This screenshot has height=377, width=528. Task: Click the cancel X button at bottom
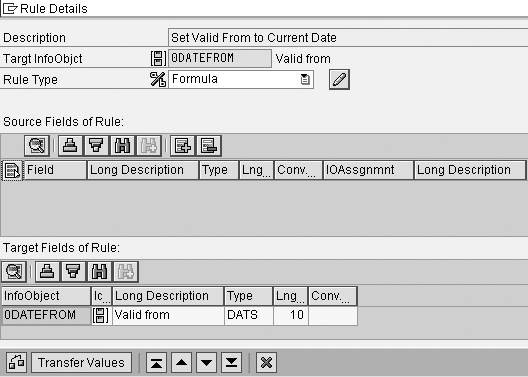pos(266,363)
